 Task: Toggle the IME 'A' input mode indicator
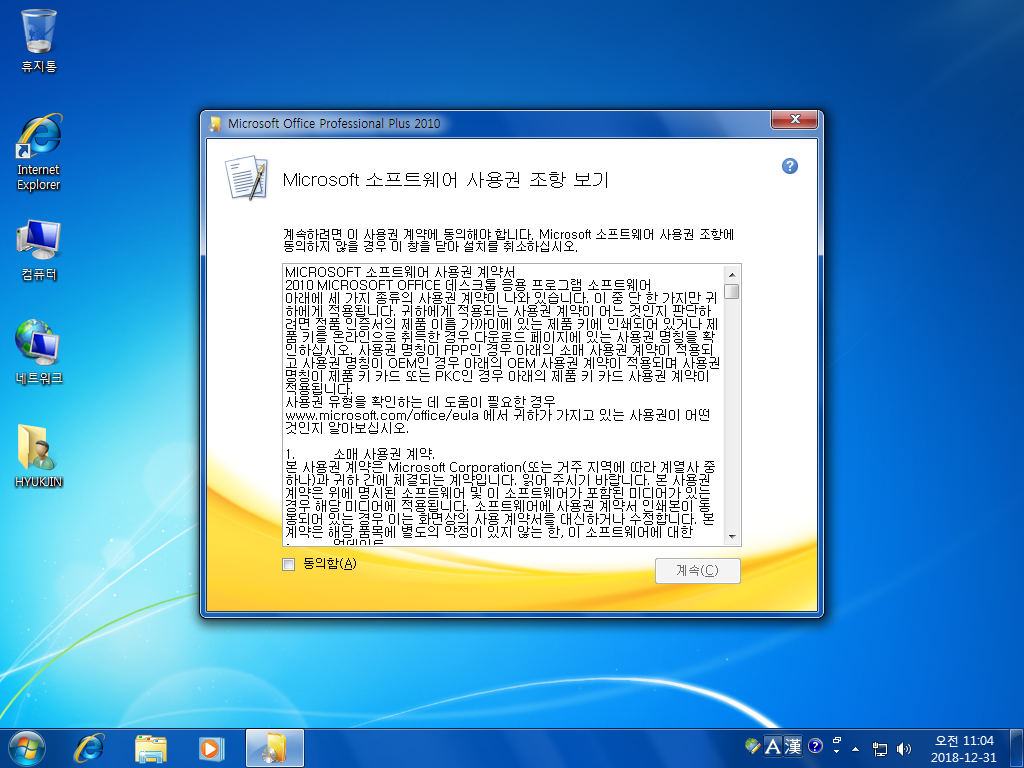click(773, 746)
